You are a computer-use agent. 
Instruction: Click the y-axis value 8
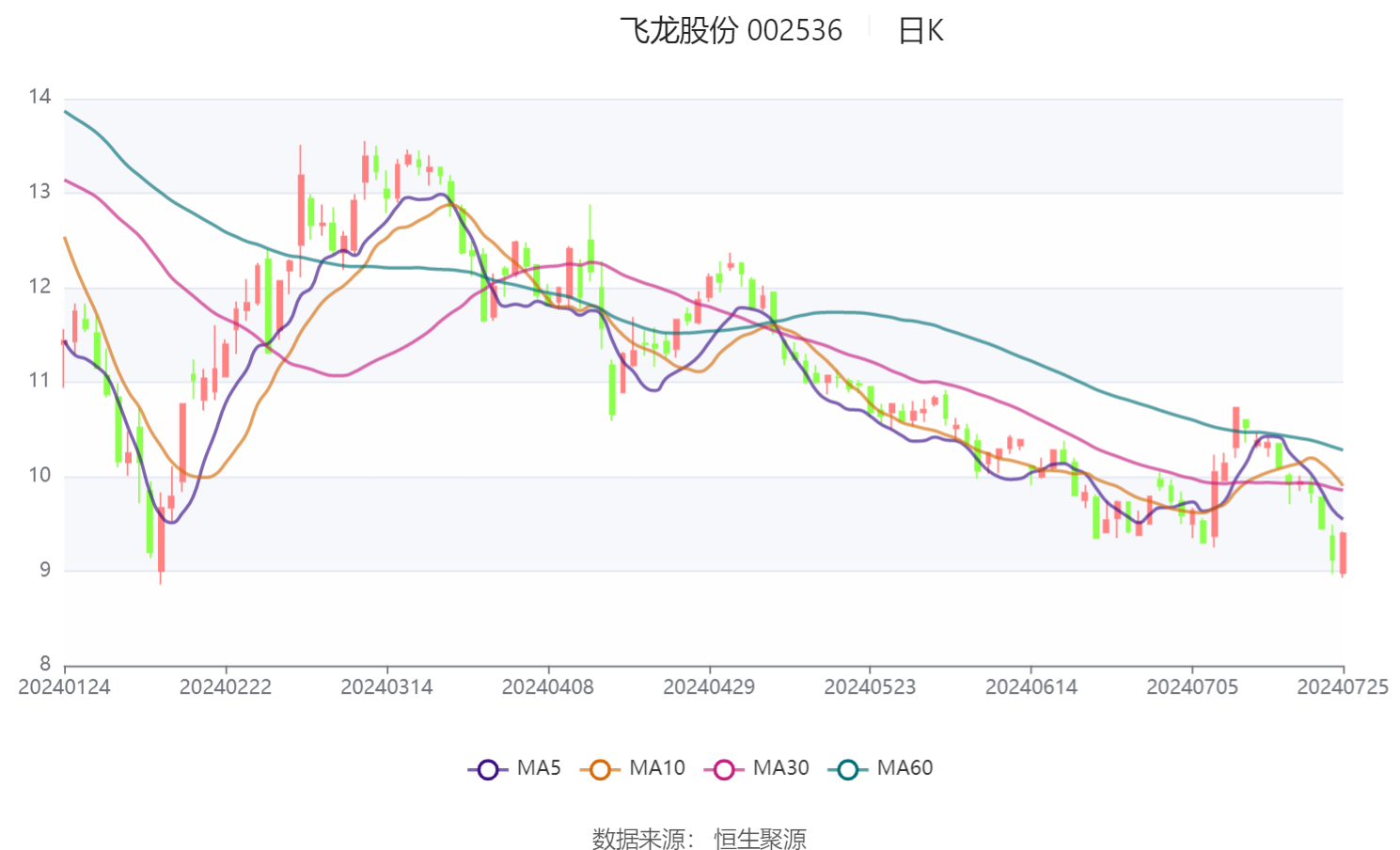click(45, 664)
